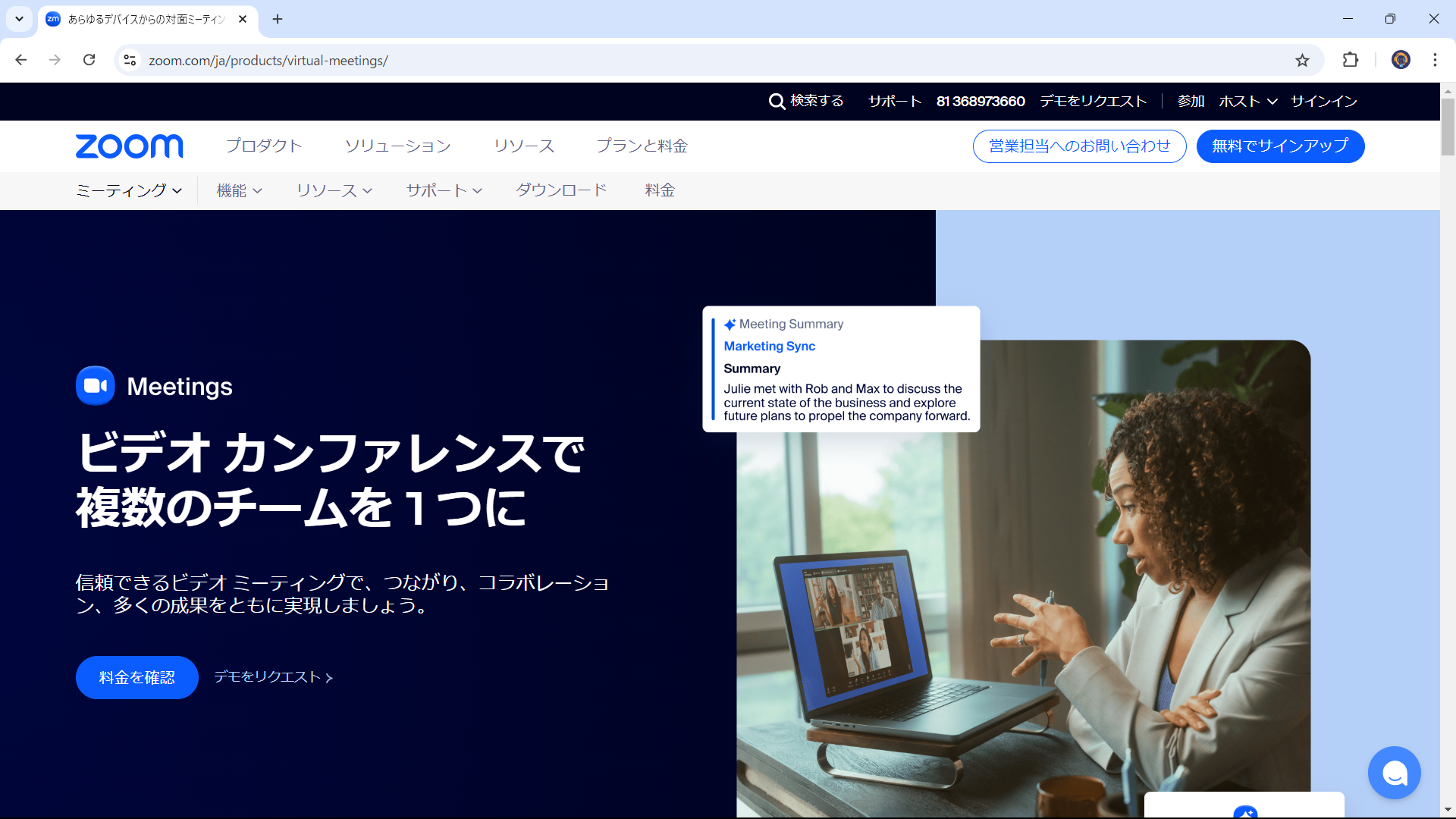The image size is (1456, 819).
Task: Expand the サポート submenu
Action: pos(444,190)
